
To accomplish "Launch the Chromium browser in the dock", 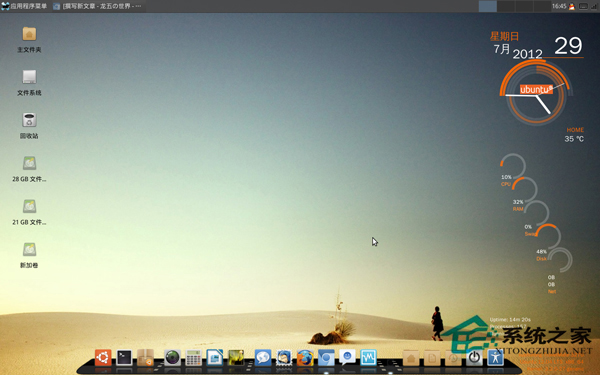I will [x=326, y=358].
